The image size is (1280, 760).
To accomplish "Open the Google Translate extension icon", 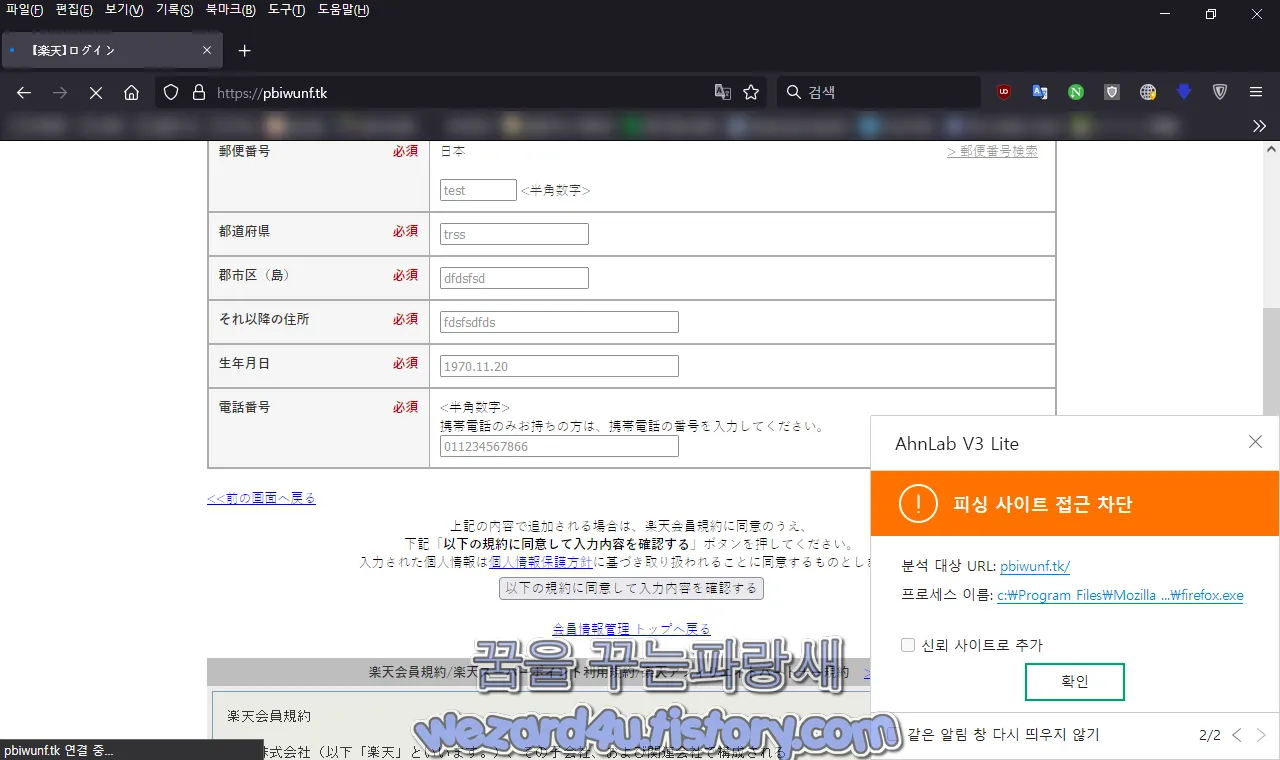I will pyautogui.click(x=1040, y=92).
